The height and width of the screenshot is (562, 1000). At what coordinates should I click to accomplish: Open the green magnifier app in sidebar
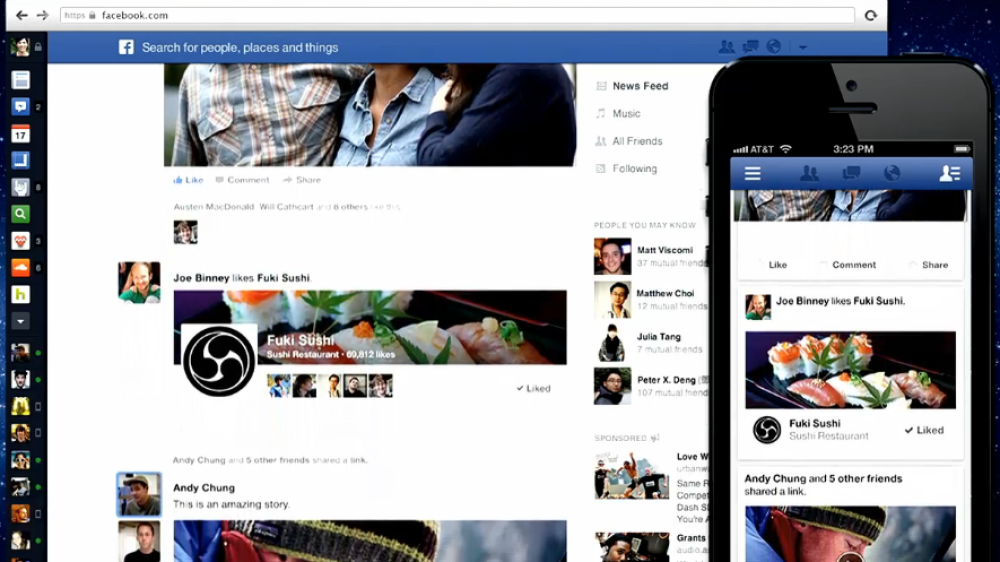tap(20, 214)
